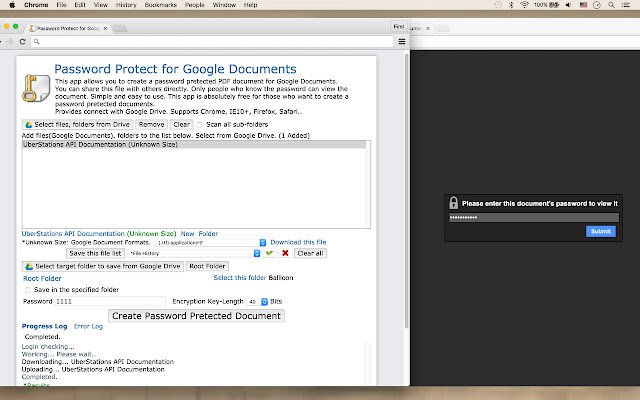This screenshot has height=400, width=640.
Task: Click the New link
Action: (x=187, y=233)
